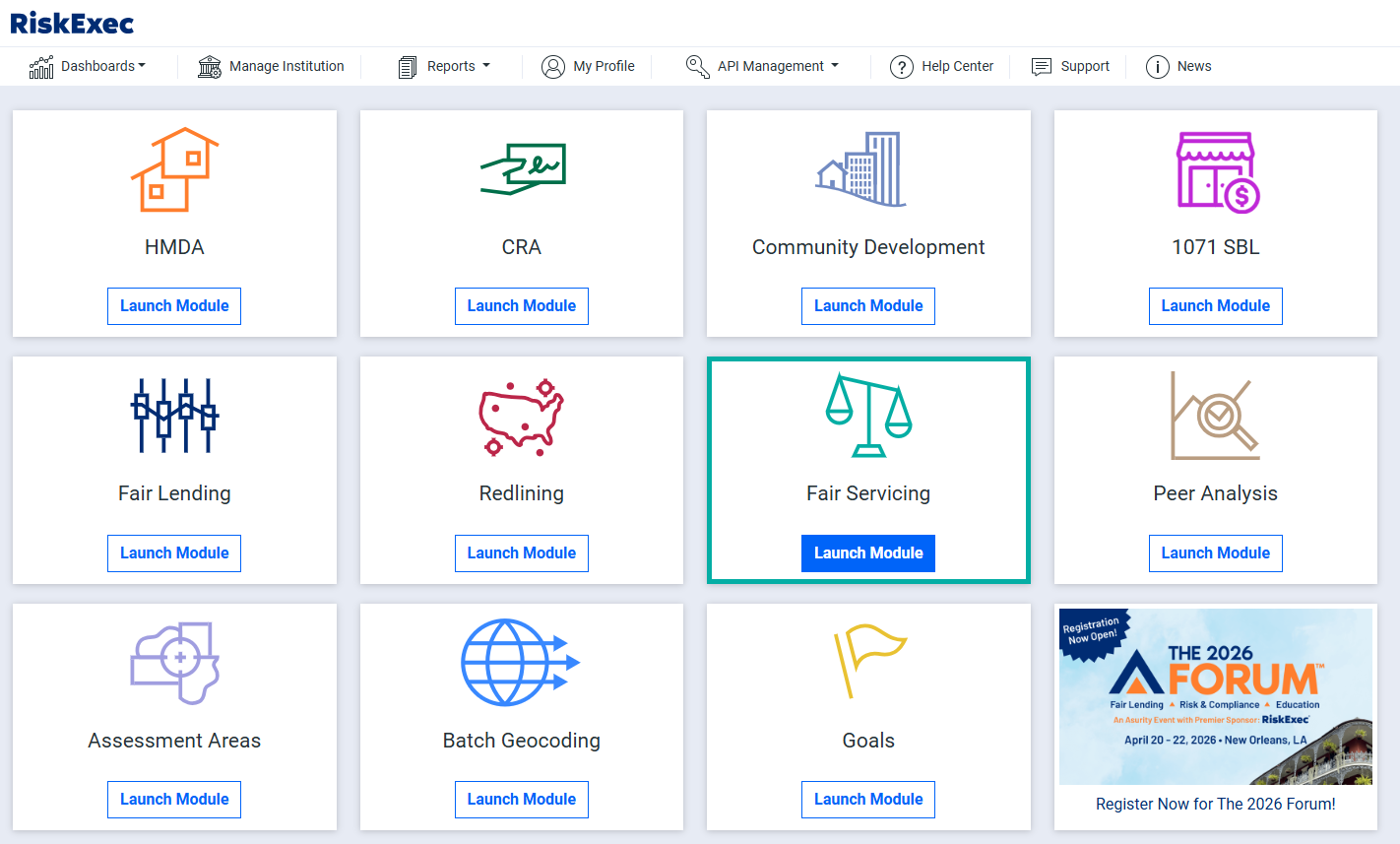Click the Goals yellow flag icon
The height and width of the screenshot is (844, 1400).
[868, 660]
